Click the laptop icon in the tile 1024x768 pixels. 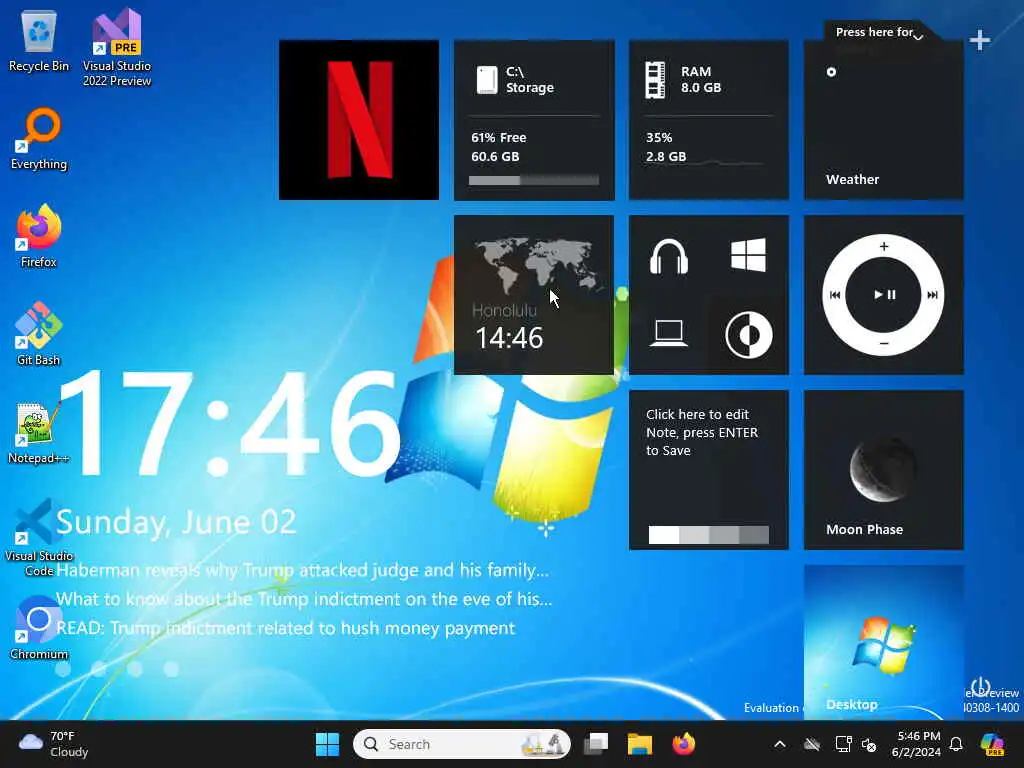click(x=669, y=334)
